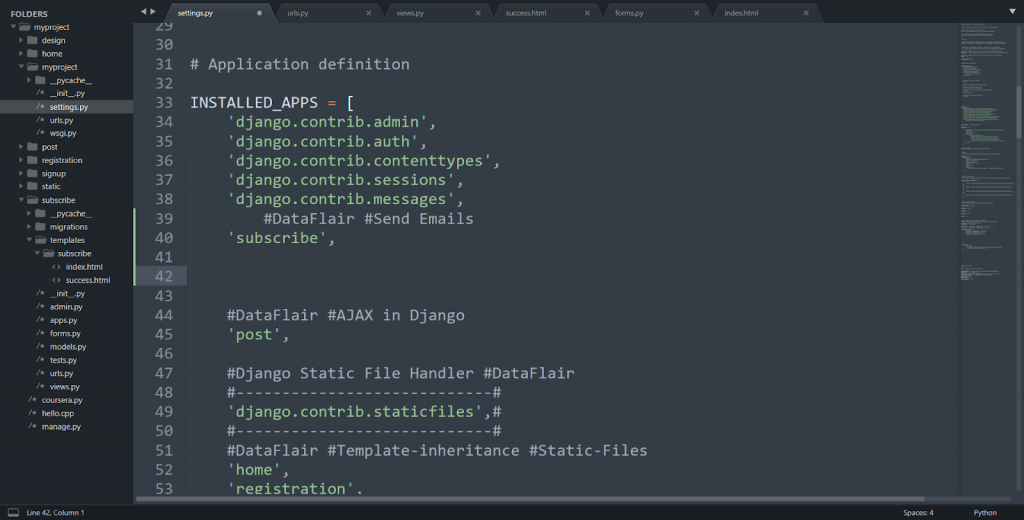Open the tab list dropdown arrow
This screenshot has height=520, width=1024.
point(1013,11)
